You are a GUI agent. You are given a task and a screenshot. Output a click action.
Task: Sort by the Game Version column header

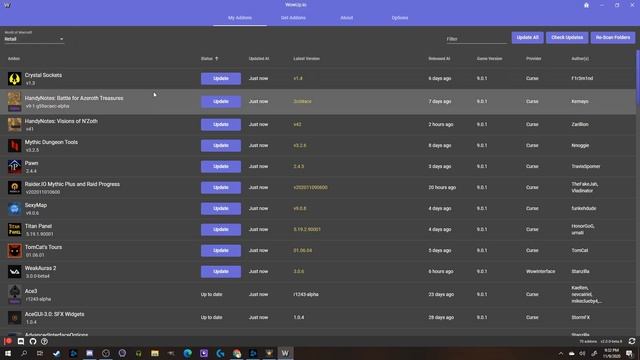[489, 59]
